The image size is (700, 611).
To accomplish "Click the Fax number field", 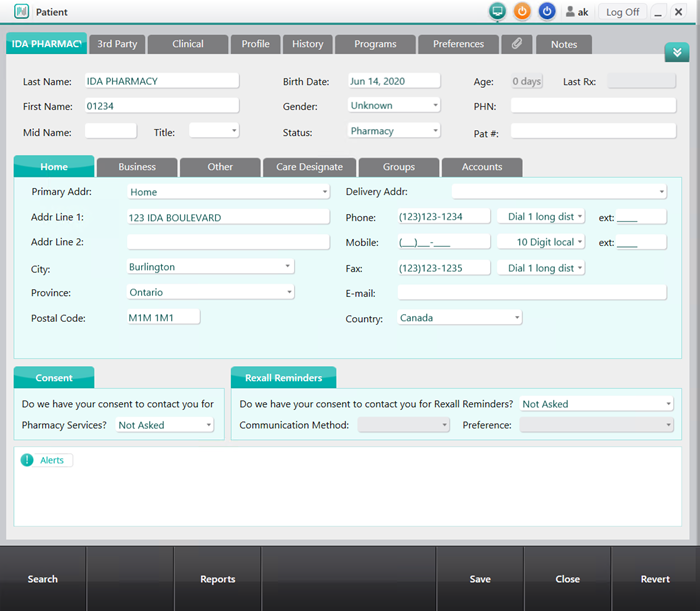I will [x=444, y=268].
